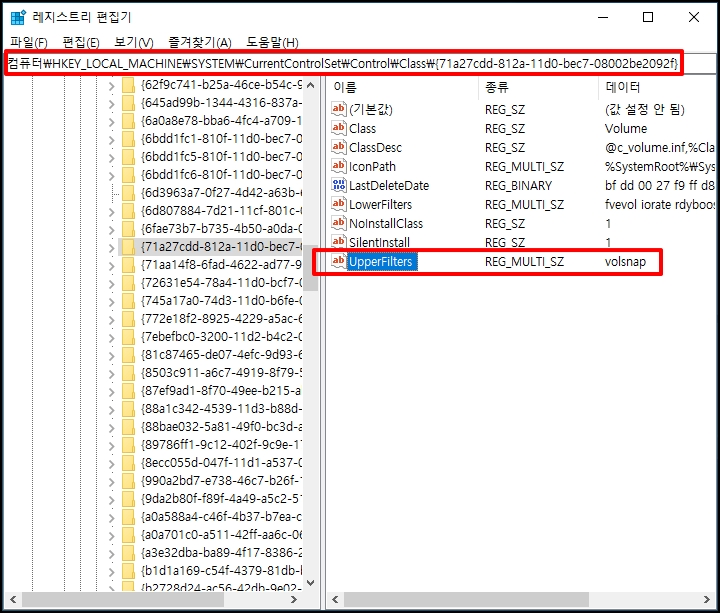Open the 즐겨찾기(A) menu
Viewport: 720px width, 613px height.
[x=200, y=42]
